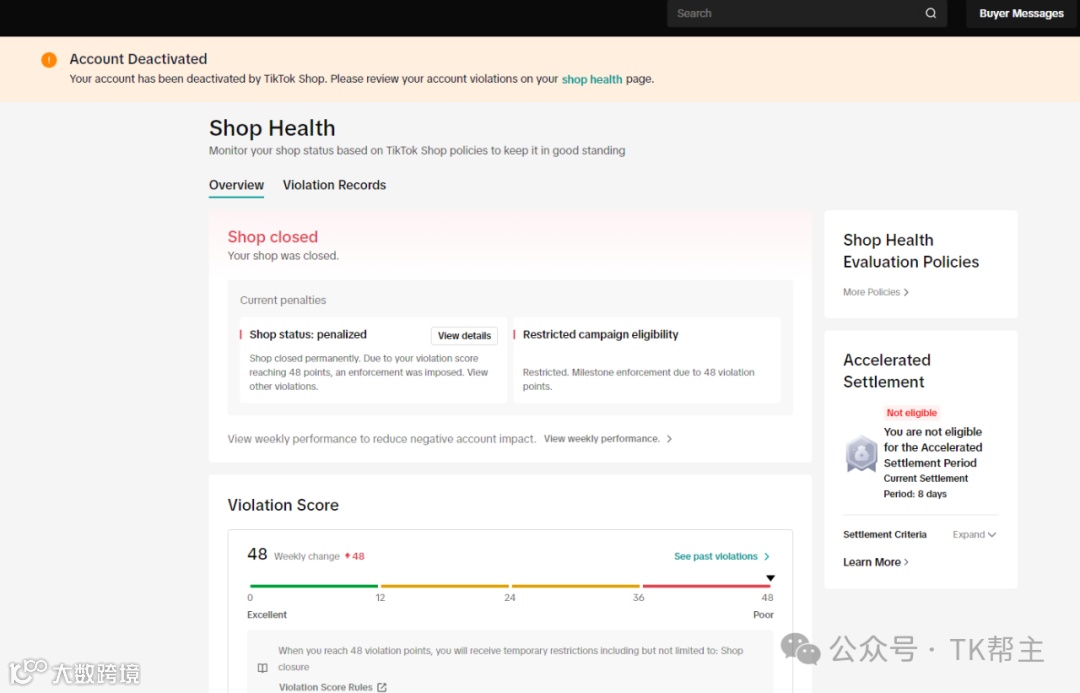Click the book icon beside violation note
Viewport: 1080px width, 693px height.
pos(262,668)
